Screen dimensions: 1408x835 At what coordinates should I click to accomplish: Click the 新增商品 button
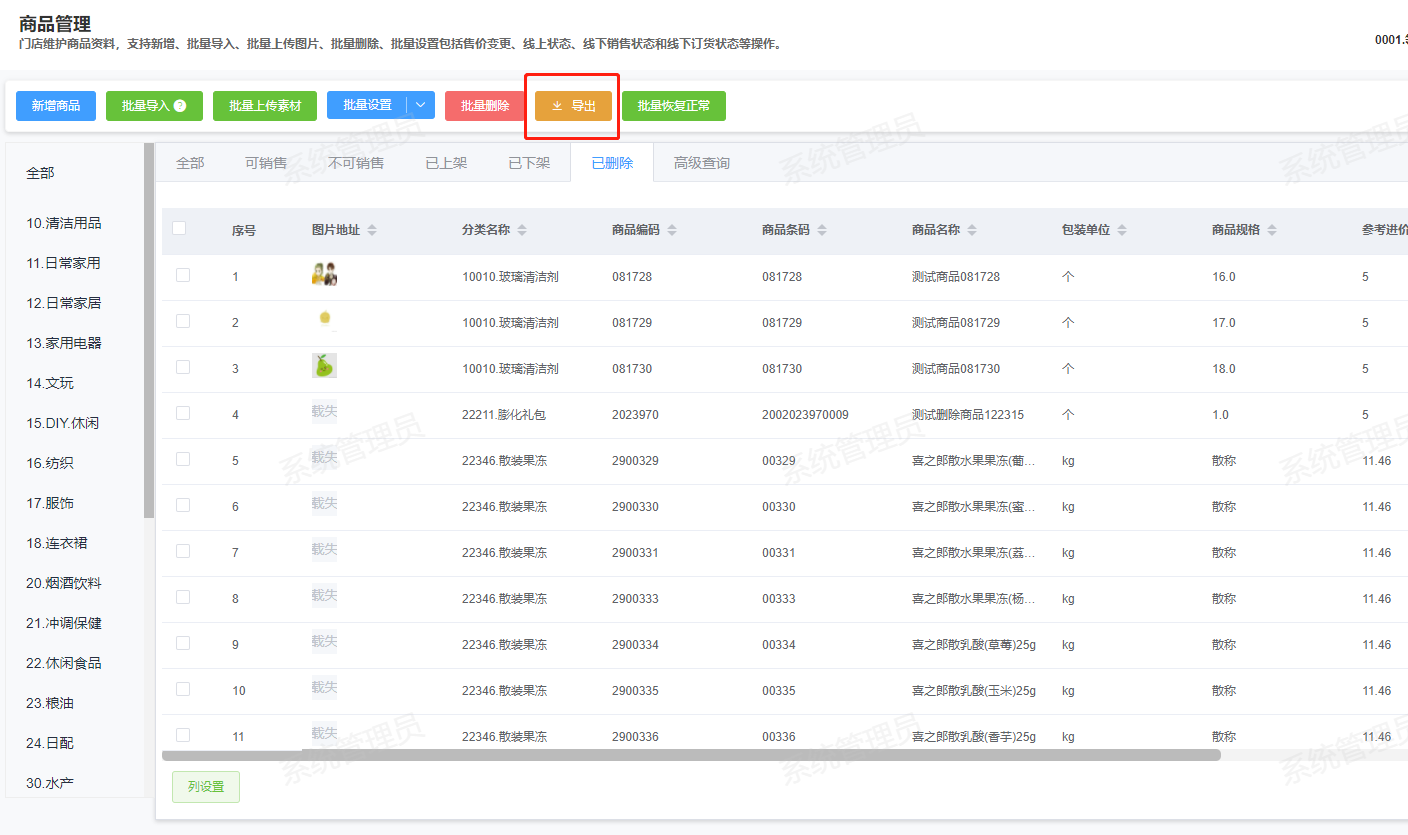[56, 106]
